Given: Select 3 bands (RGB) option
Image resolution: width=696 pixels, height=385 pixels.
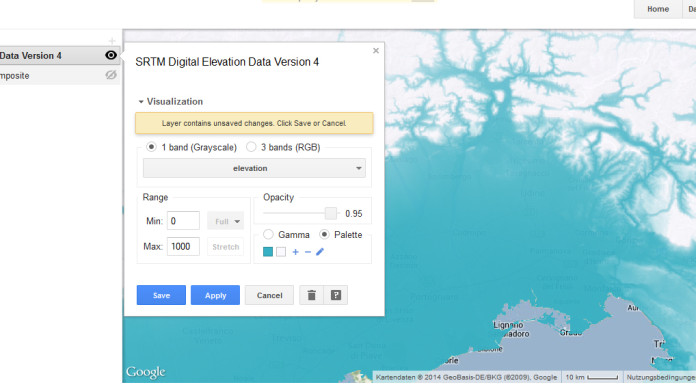Looking at the screenshot, I should [251, 147].
